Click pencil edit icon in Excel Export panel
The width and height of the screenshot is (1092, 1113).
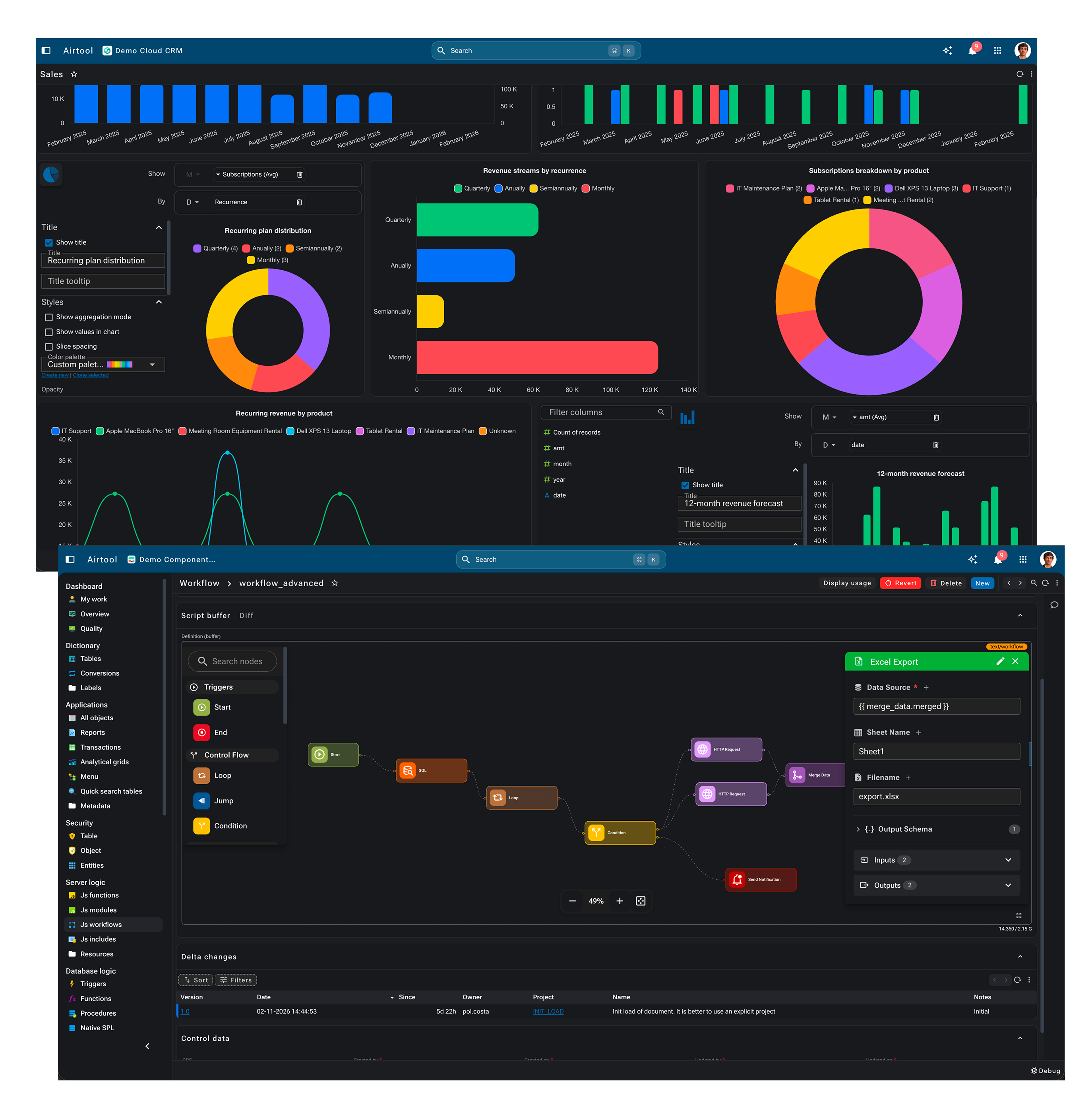(x=1000, y=661)
